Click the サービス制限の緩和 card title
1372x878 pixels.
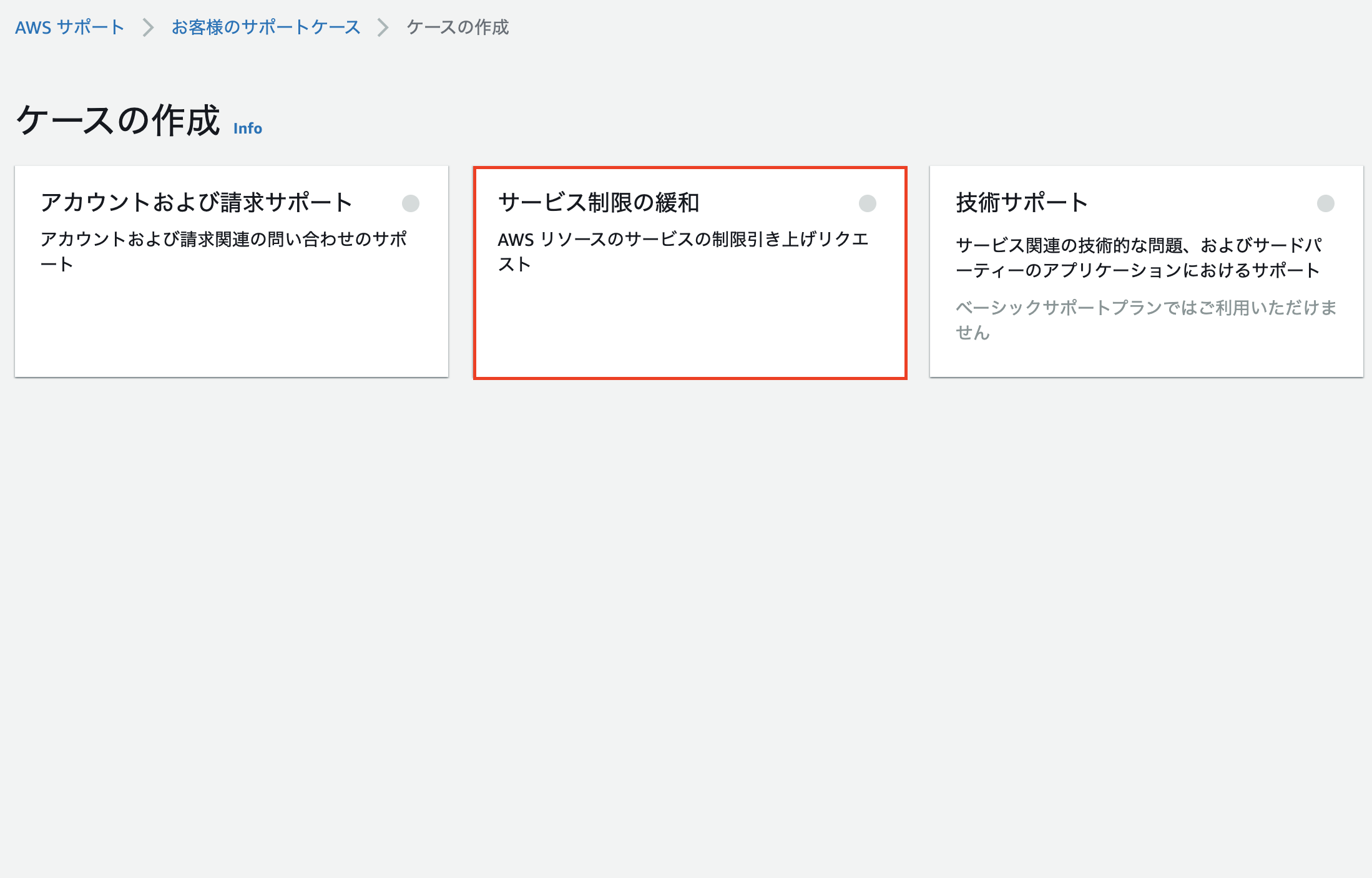click(601, 202)
